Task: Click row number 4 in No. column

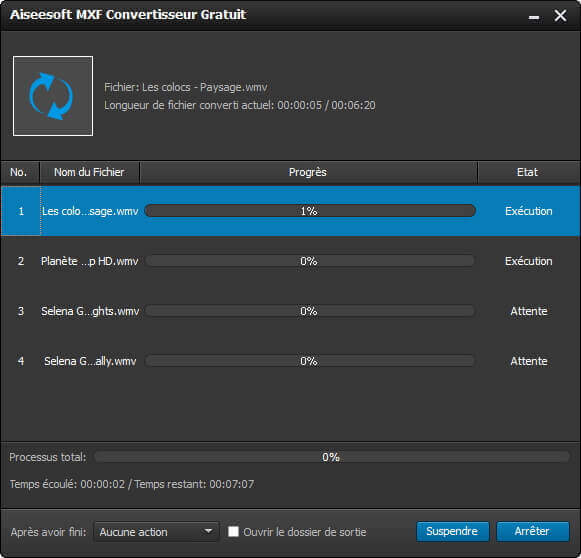Action: (x=21, y=361)
